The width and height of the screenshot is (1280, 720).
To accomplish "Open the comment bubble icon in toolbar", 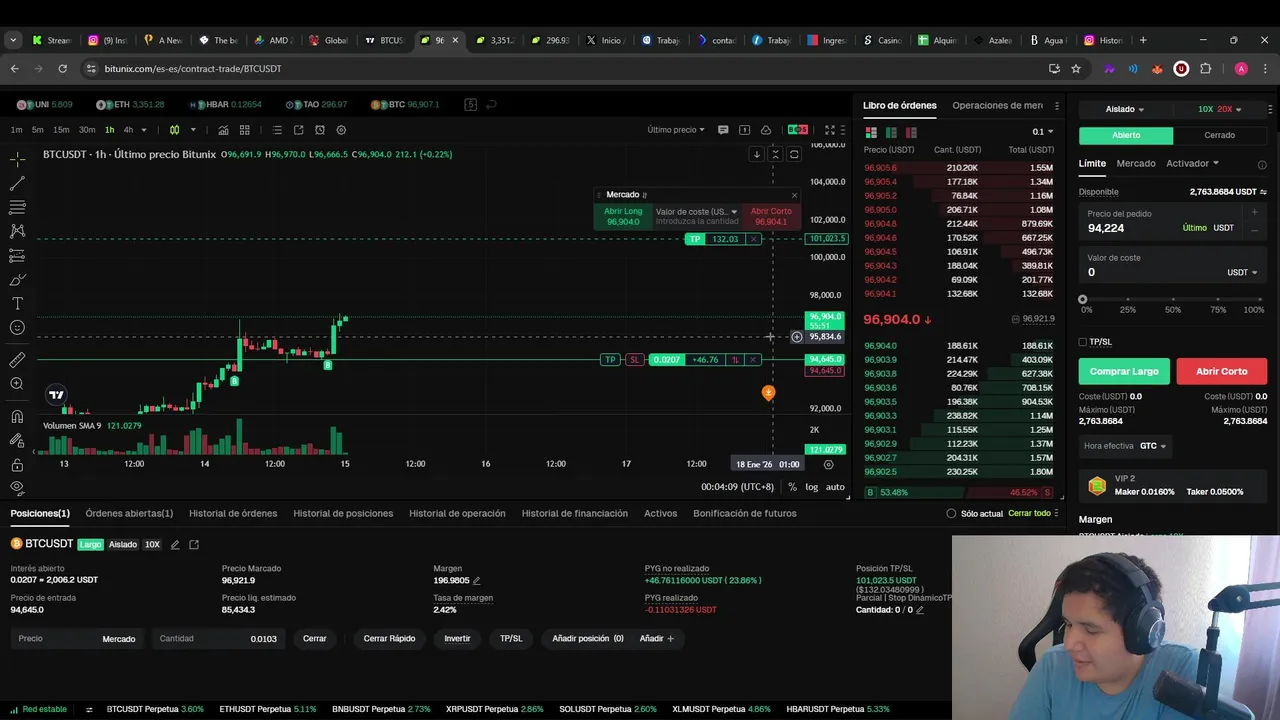I will click(723, 130).
